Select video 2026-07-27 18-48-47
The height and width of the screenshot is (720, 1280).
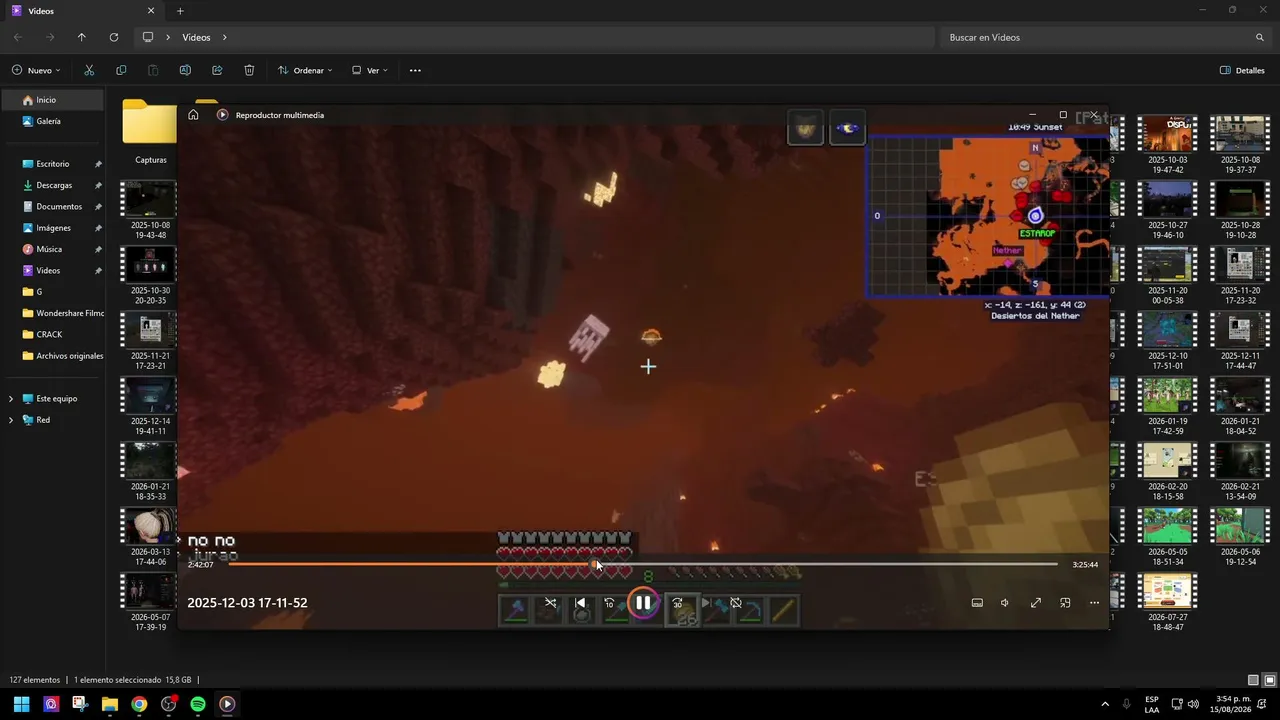pos(1166,604)
